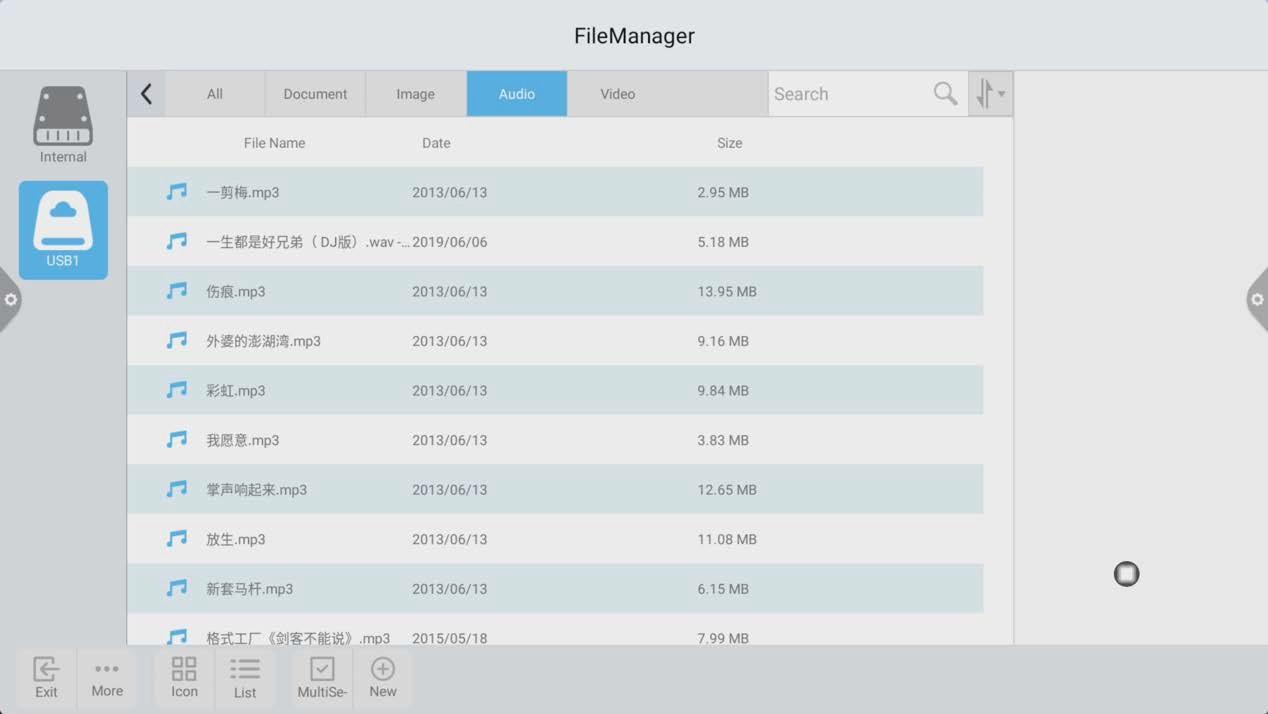Open the More options menu

107,677
